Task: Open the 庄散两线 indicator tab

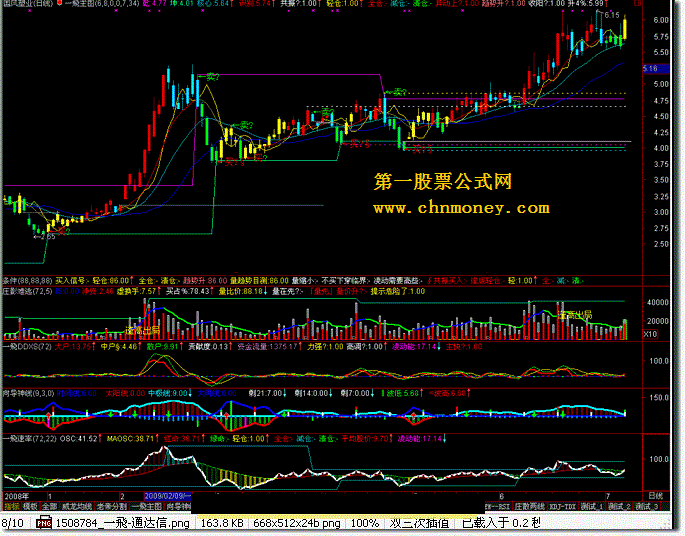Action: [529, 507]
